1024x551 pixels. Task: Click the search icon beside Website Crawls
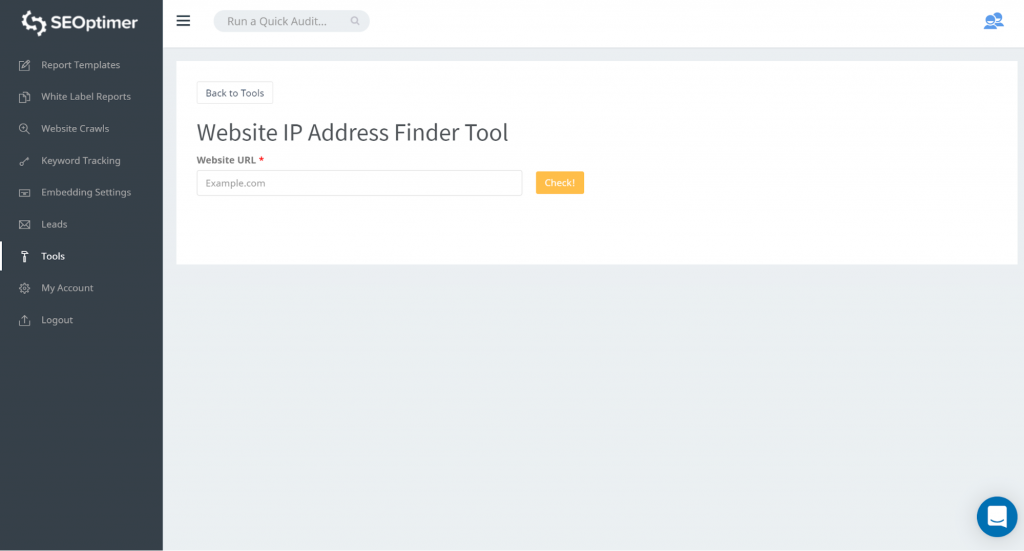pyautogui.click(x=25, y=129)
